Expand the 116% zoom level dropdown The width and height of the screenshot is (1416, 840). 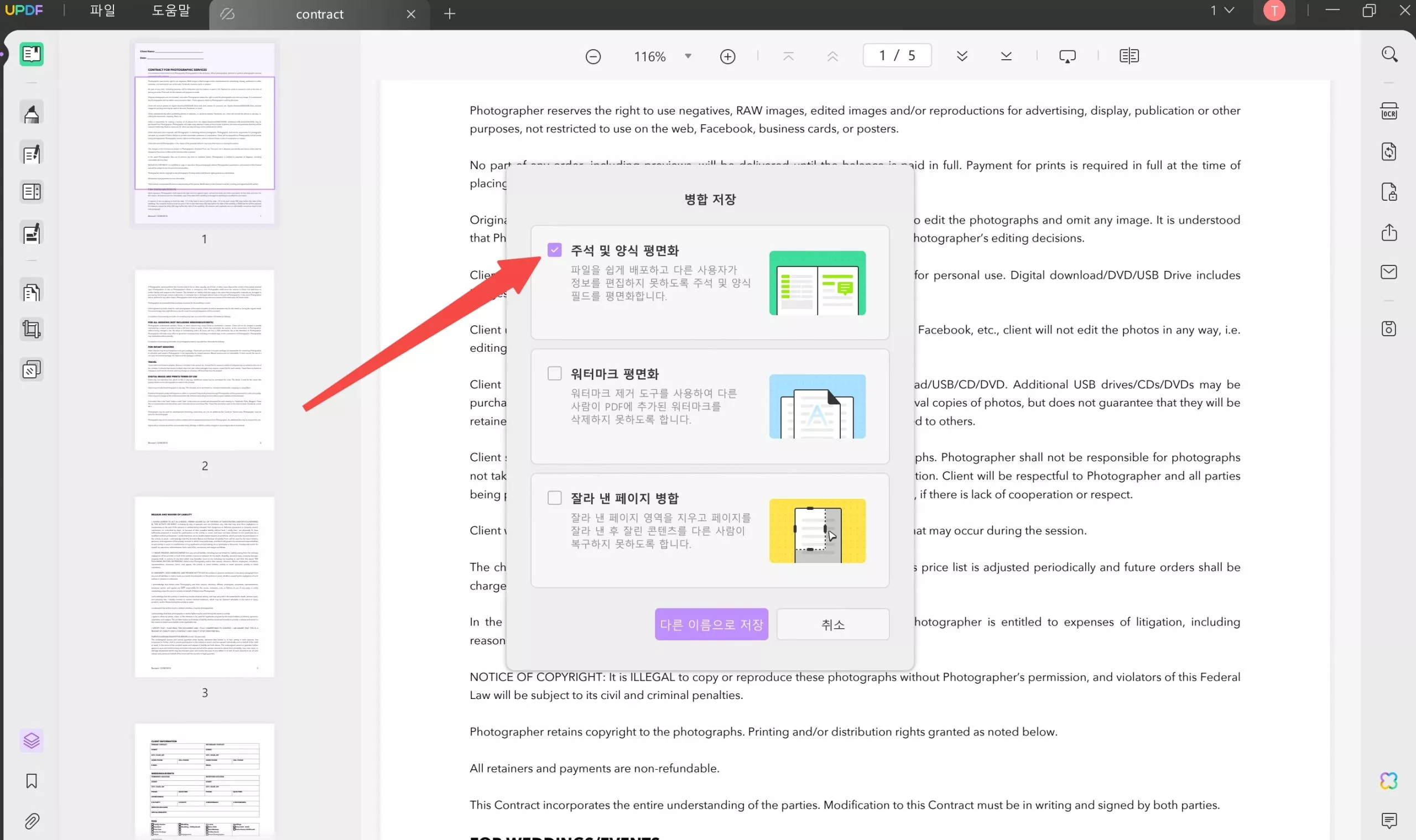(x=688, y=56)
